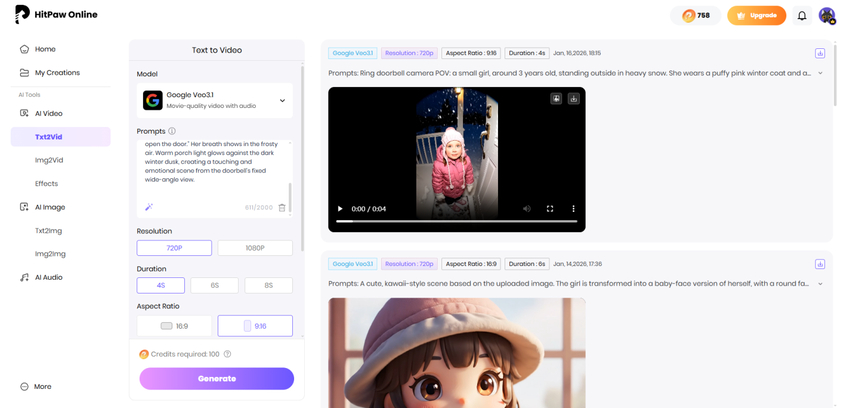Clear the prompt with trash icon
The height and width of the screenshot is (408, 853).
pos(282,207)
